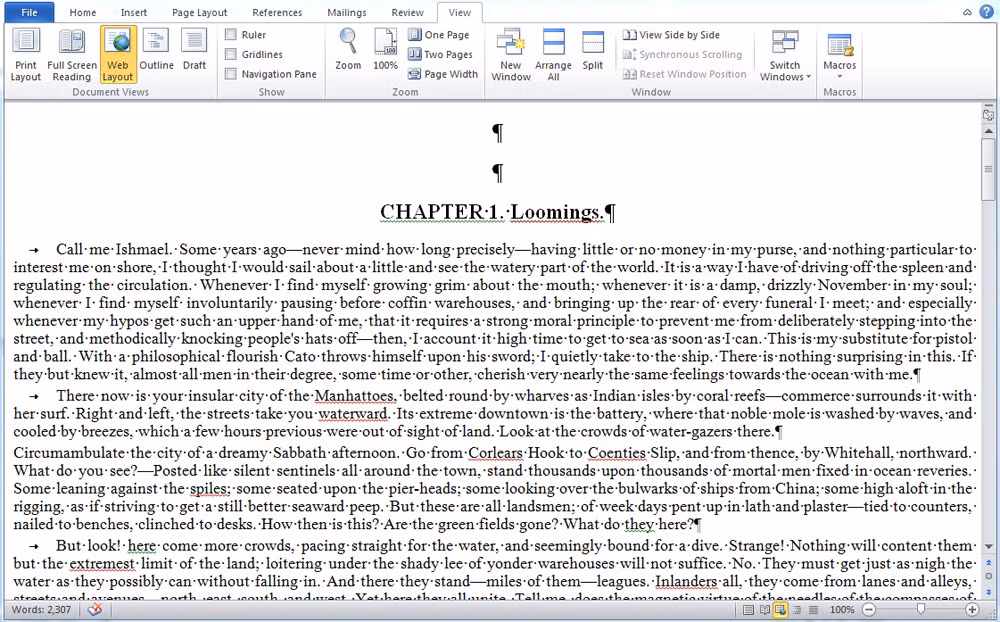Select Page Width zoom button
The height and width of the screenshot is (622, 1000).
pyautogui.click(x=442, y=74)
